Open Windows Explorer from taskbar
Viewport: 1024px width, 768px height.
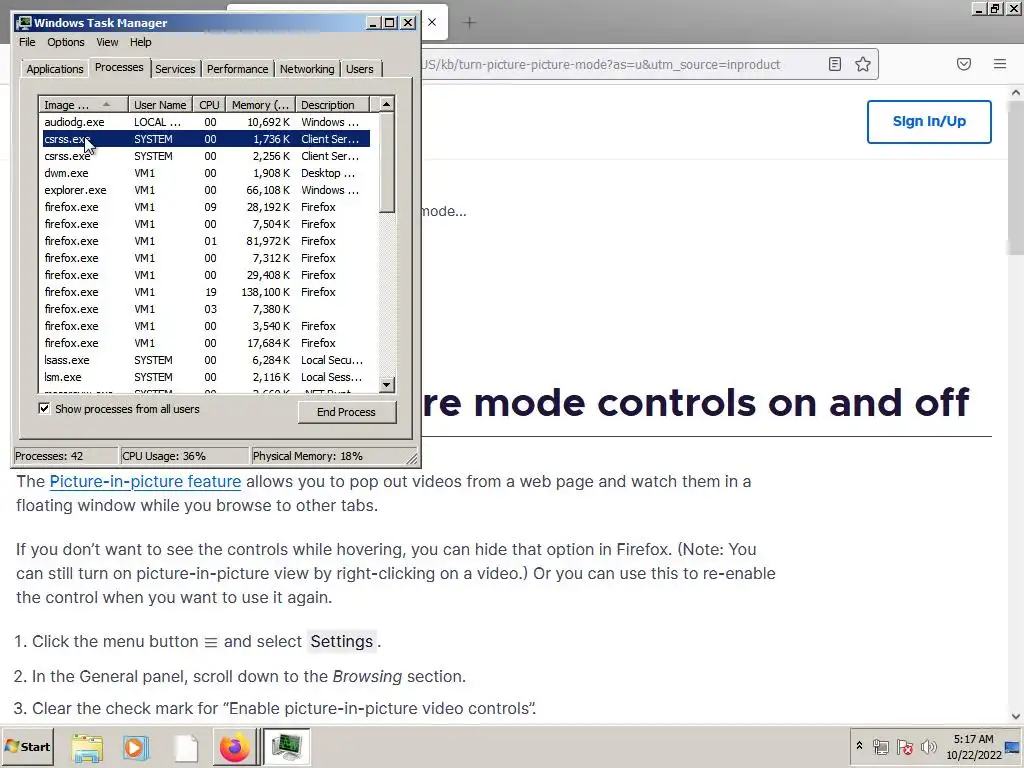[x=87, y=746]
